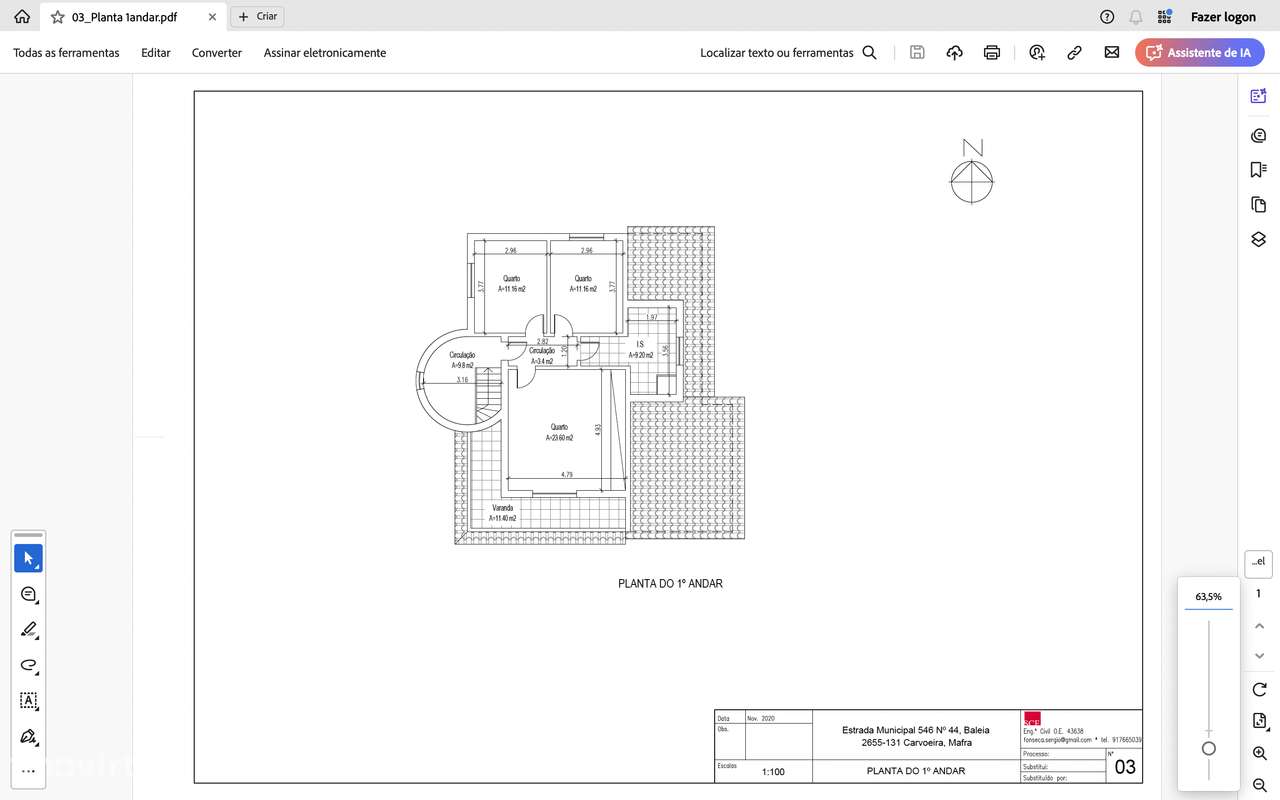Viewport: 1280px width, 800px height.
Task: Rotate the page view
Action: coord(1259,689)
